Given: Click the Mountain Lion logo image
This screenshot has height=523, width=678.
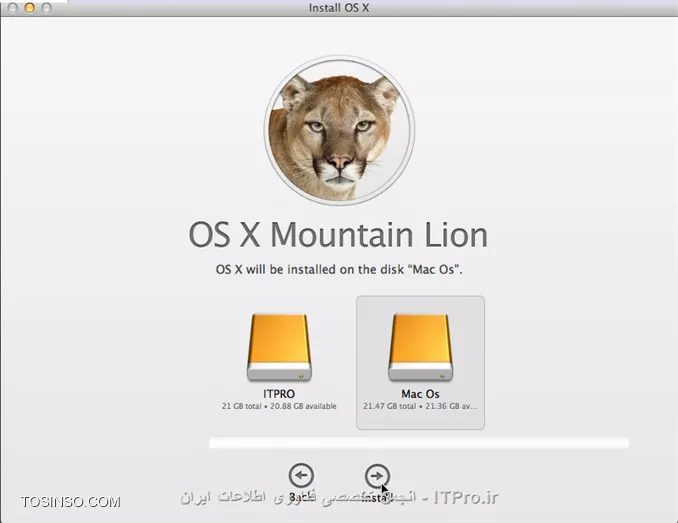Looking at the screenshot, I should tap(339, 130).
